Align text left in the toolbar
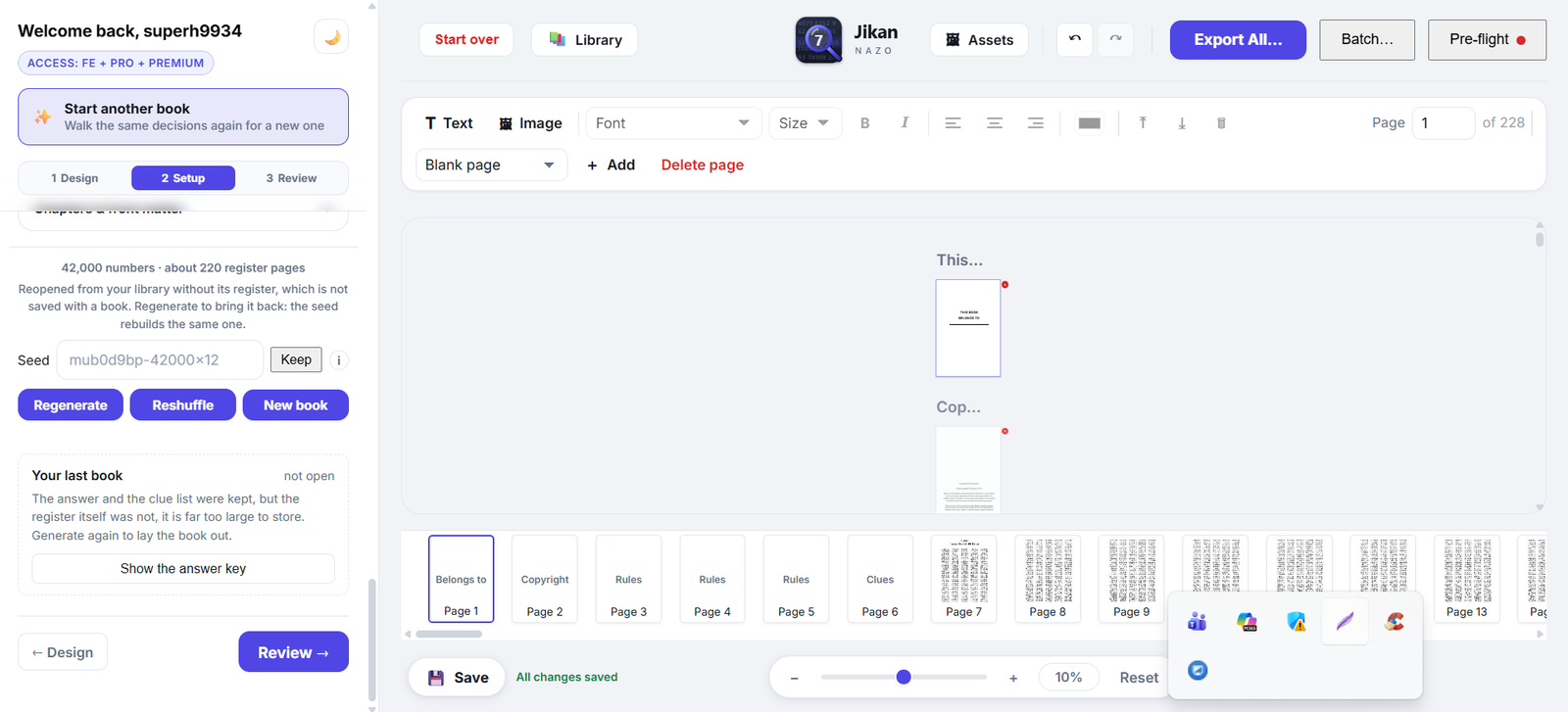1568x712 pixels. point(953,123)
